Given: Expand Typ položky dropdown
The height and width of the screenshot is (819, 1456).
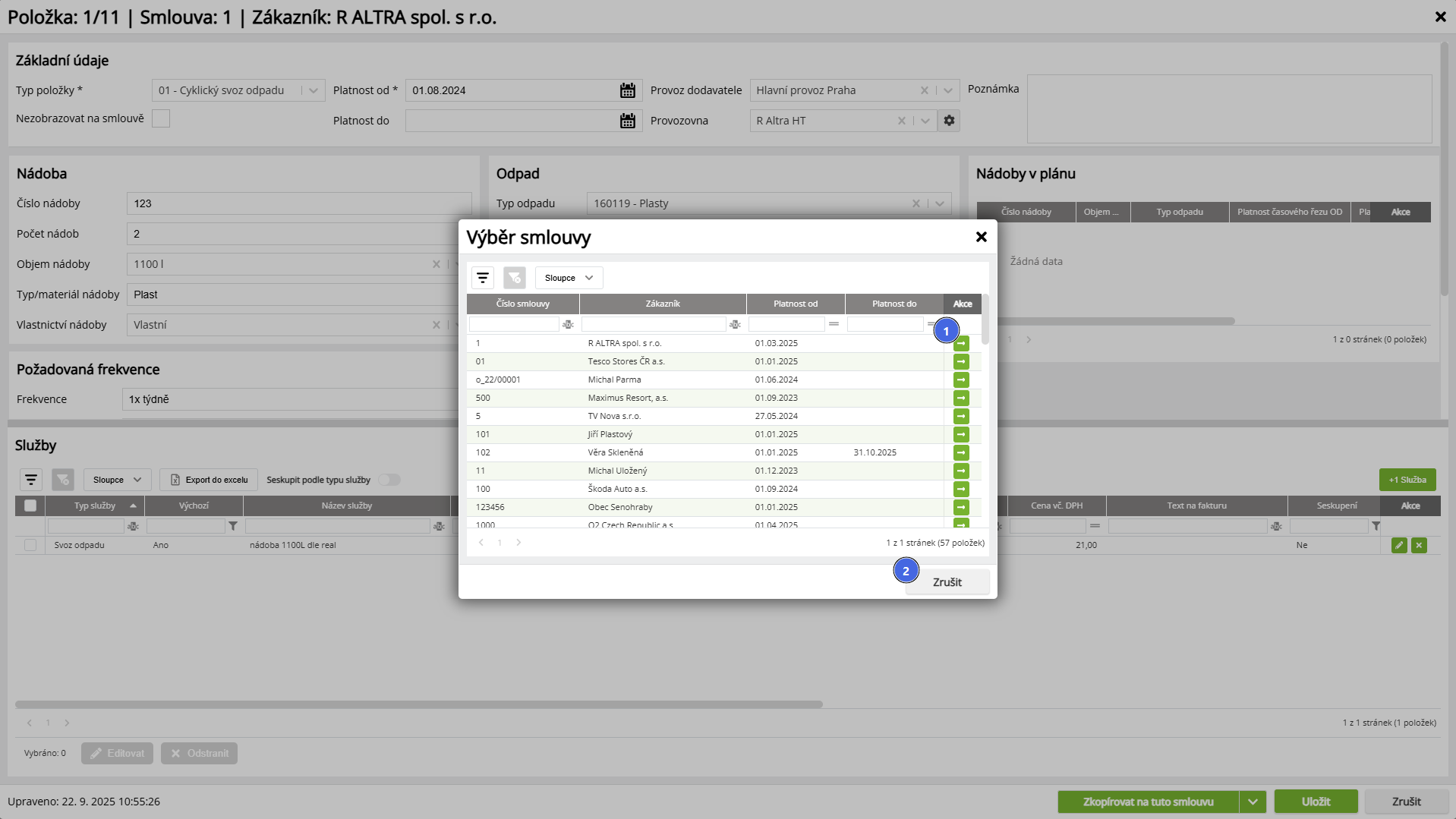Looking at the screenshot, I should click(x=314, y=90).
